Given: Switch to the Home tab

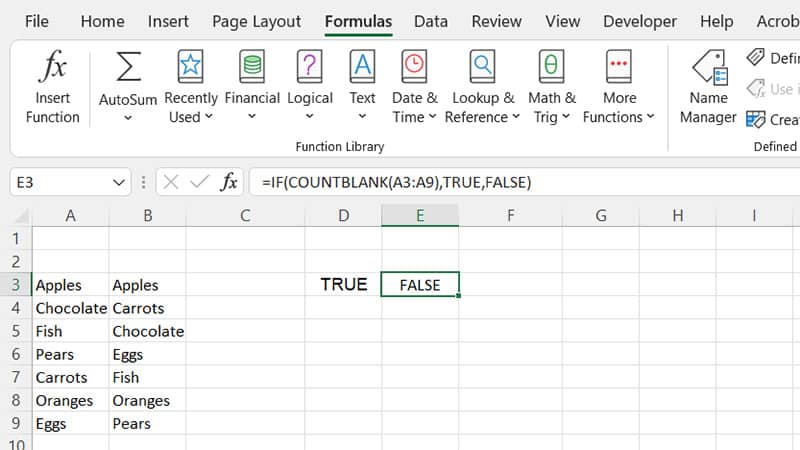Looking at the screenshot, I should pos(103,21).
